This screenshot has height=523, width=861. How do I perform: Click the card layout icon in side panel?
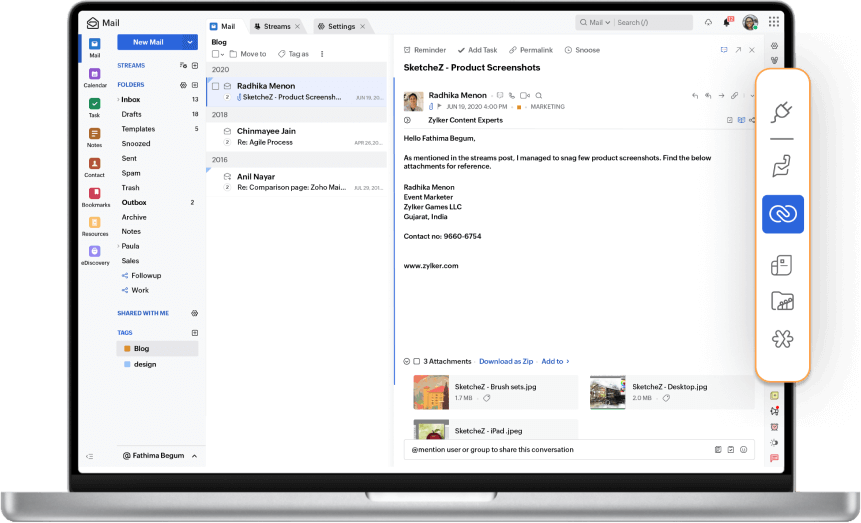click(781, 265)
